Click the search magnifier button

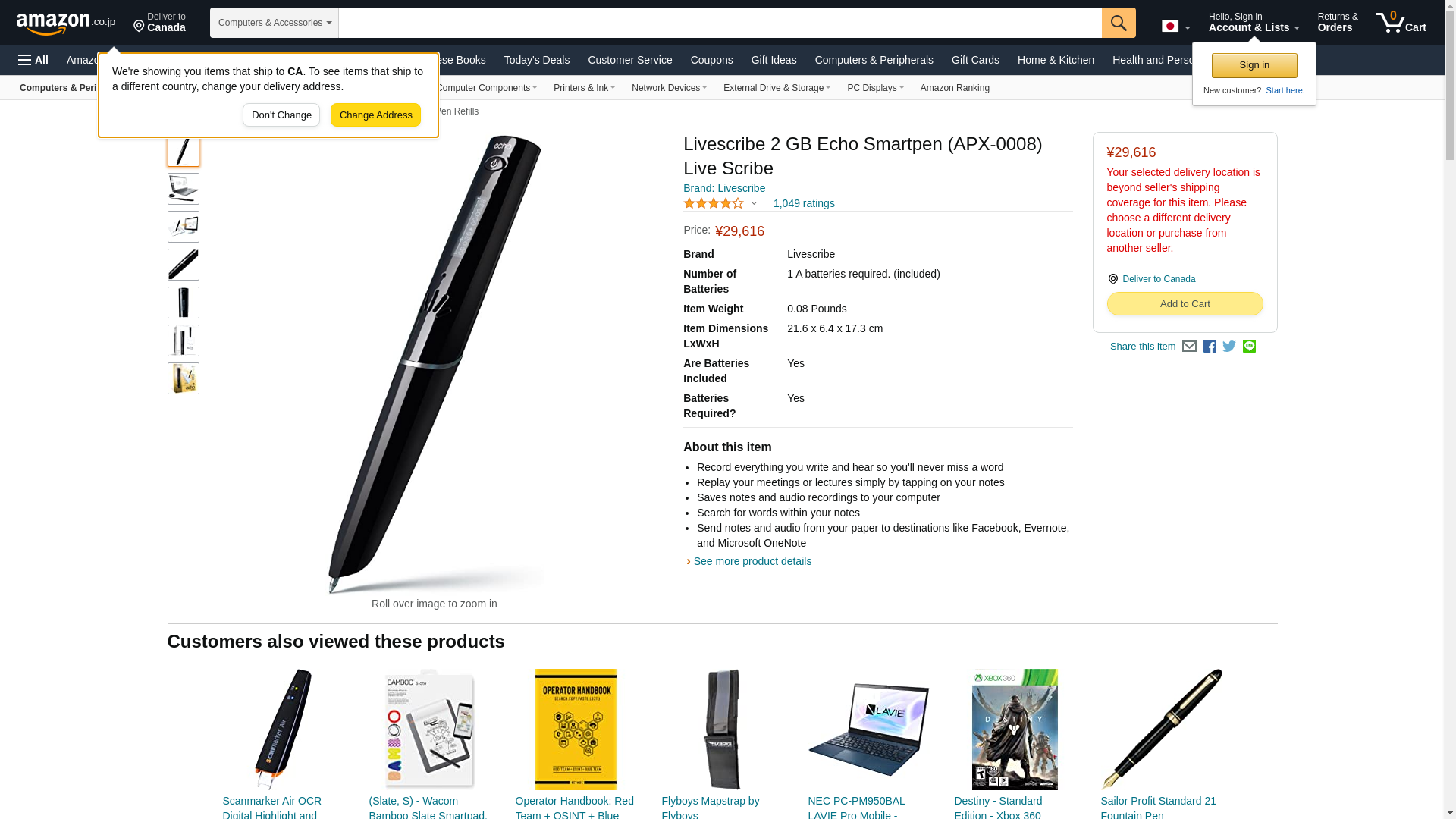pyautogui.click(x=1119, y=23)
